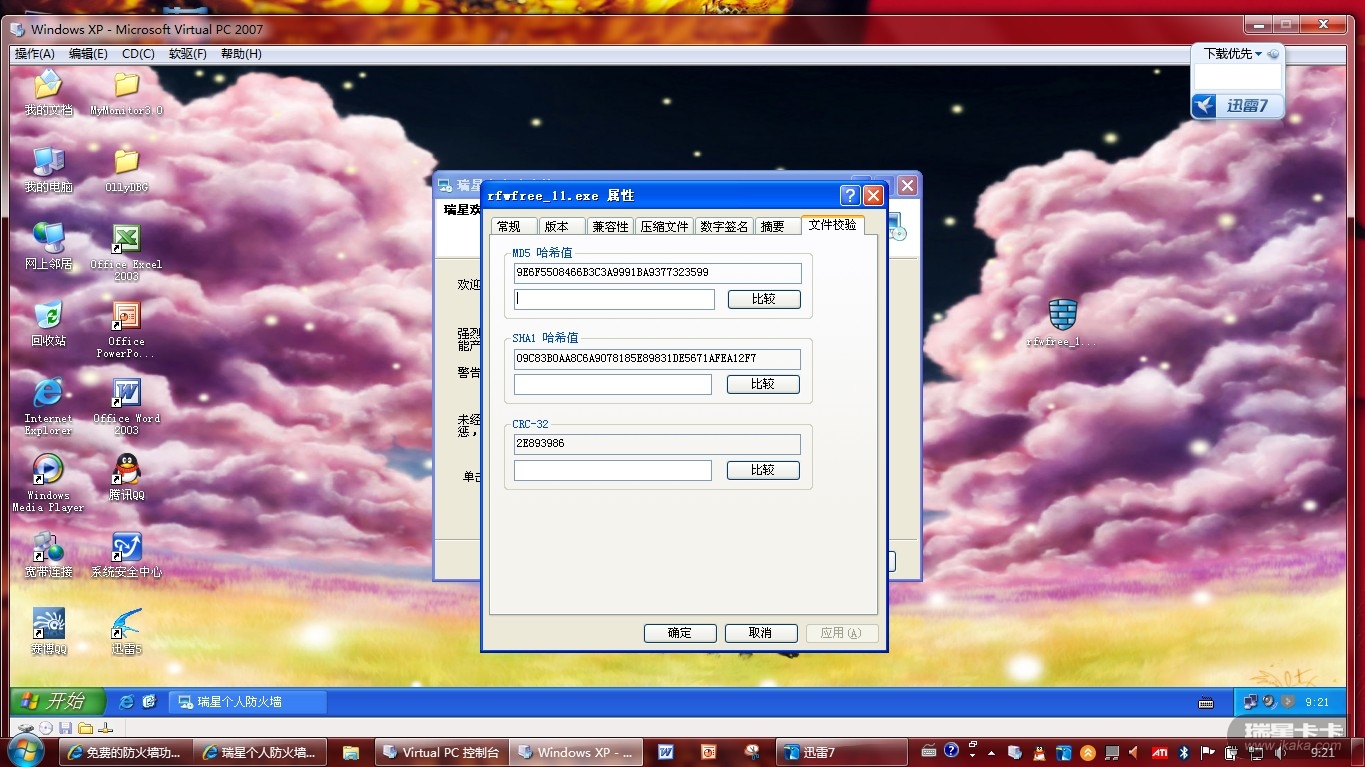Confirm with the 确定 button
This screenshot has height=767, width=1365.
(680, 633)
